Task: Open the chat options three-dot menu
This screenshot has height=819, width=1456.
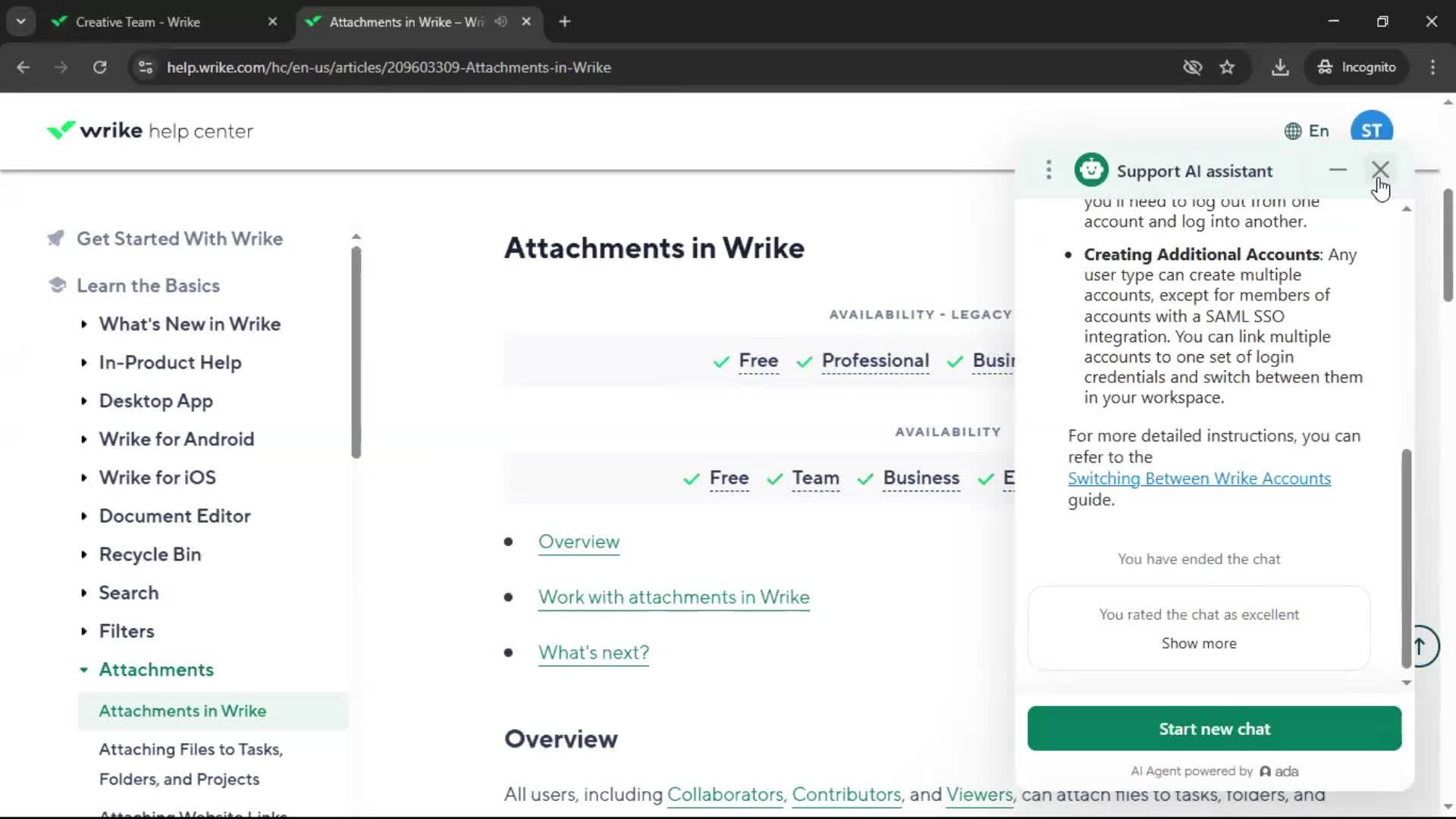Action: [x=1049, y=170]
